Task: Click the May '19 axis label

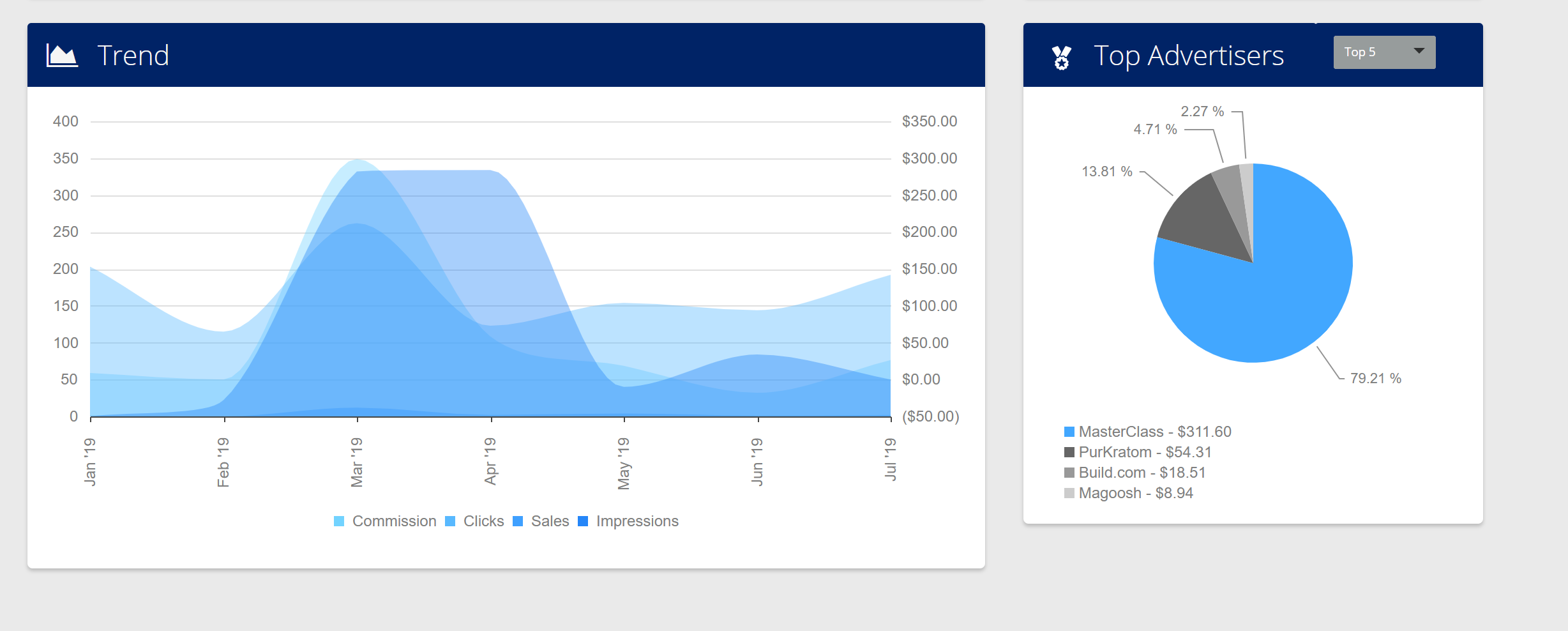Action: 624,463
